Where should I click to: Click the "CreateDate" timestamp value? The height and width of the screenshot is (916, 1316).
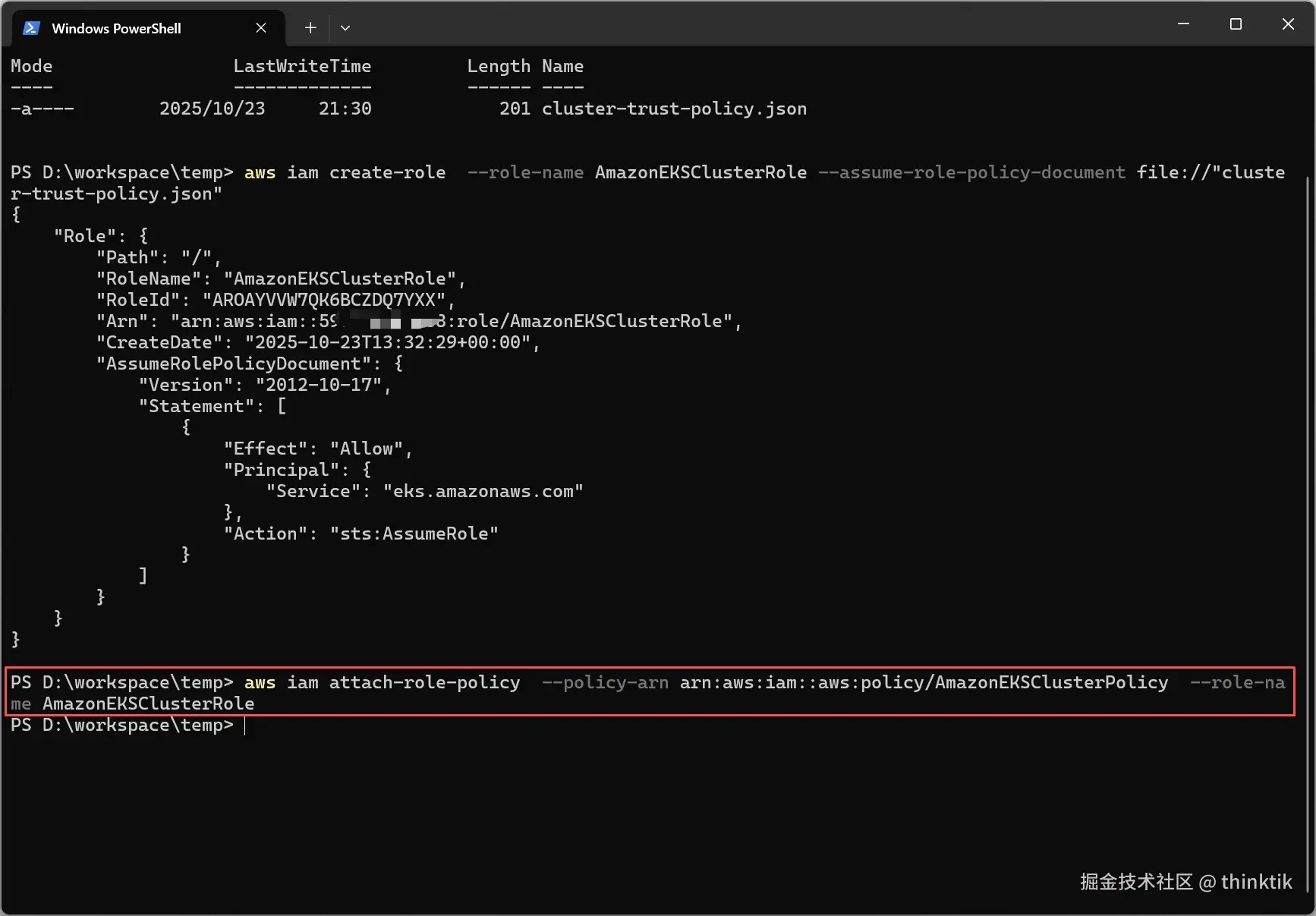point(388,342)
